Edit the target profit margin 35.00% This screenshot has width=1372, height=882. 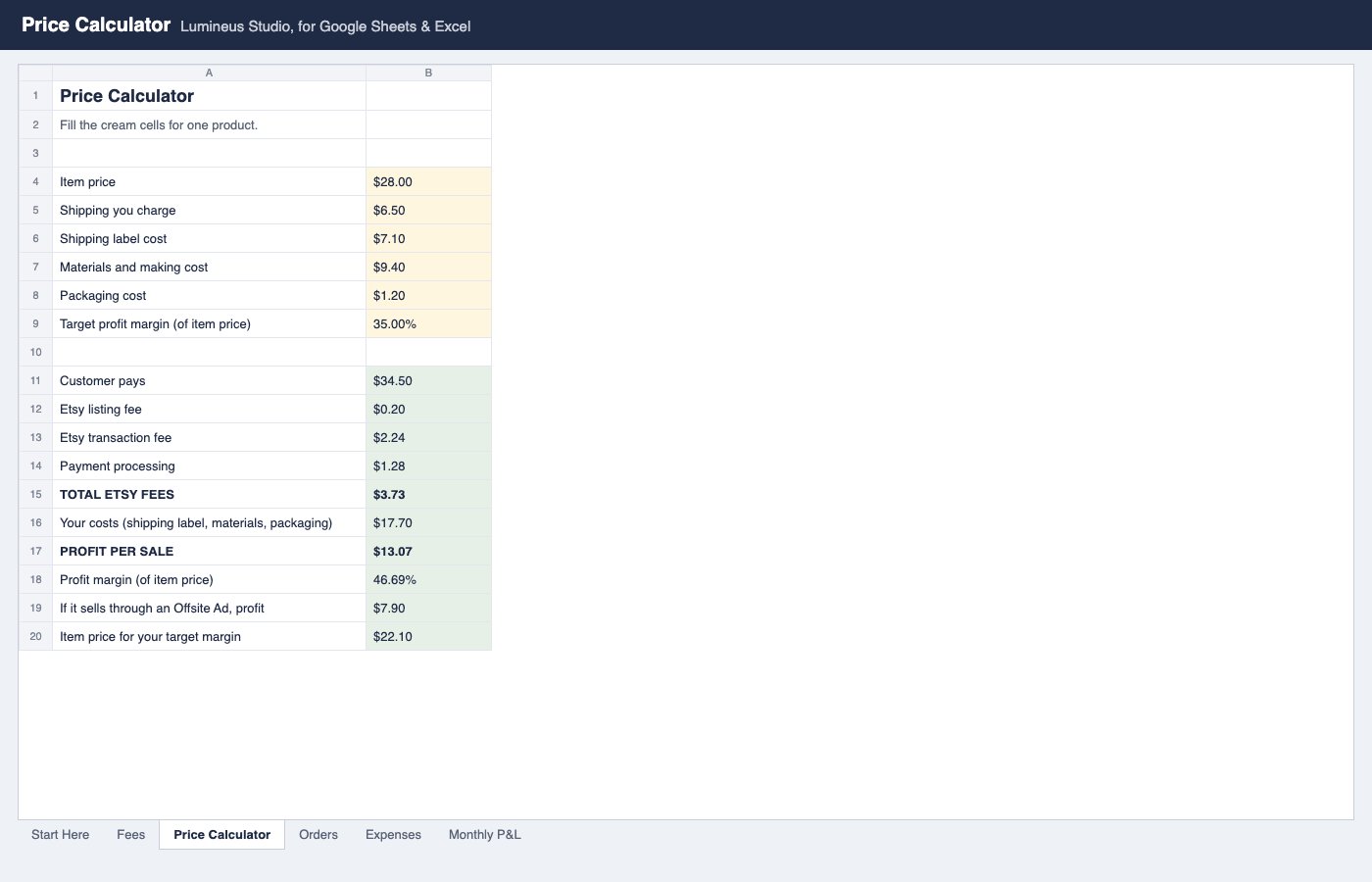coord(428,323)
